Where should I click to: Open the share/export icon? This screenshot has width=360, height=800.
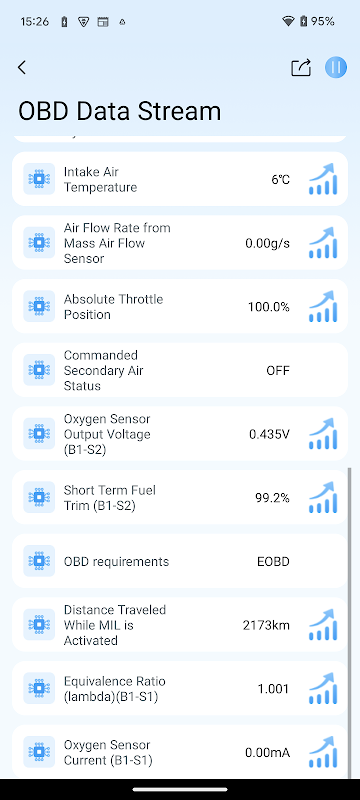pyautogui.click(x=301, y=67)
